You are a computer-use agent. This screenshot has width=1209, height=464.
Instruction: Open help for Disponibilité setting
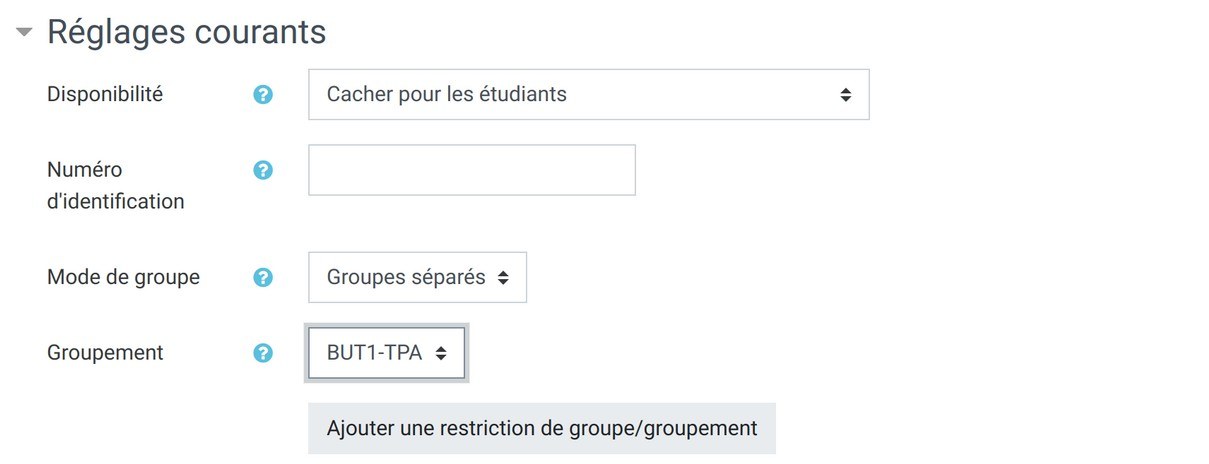tap(263, 95)
